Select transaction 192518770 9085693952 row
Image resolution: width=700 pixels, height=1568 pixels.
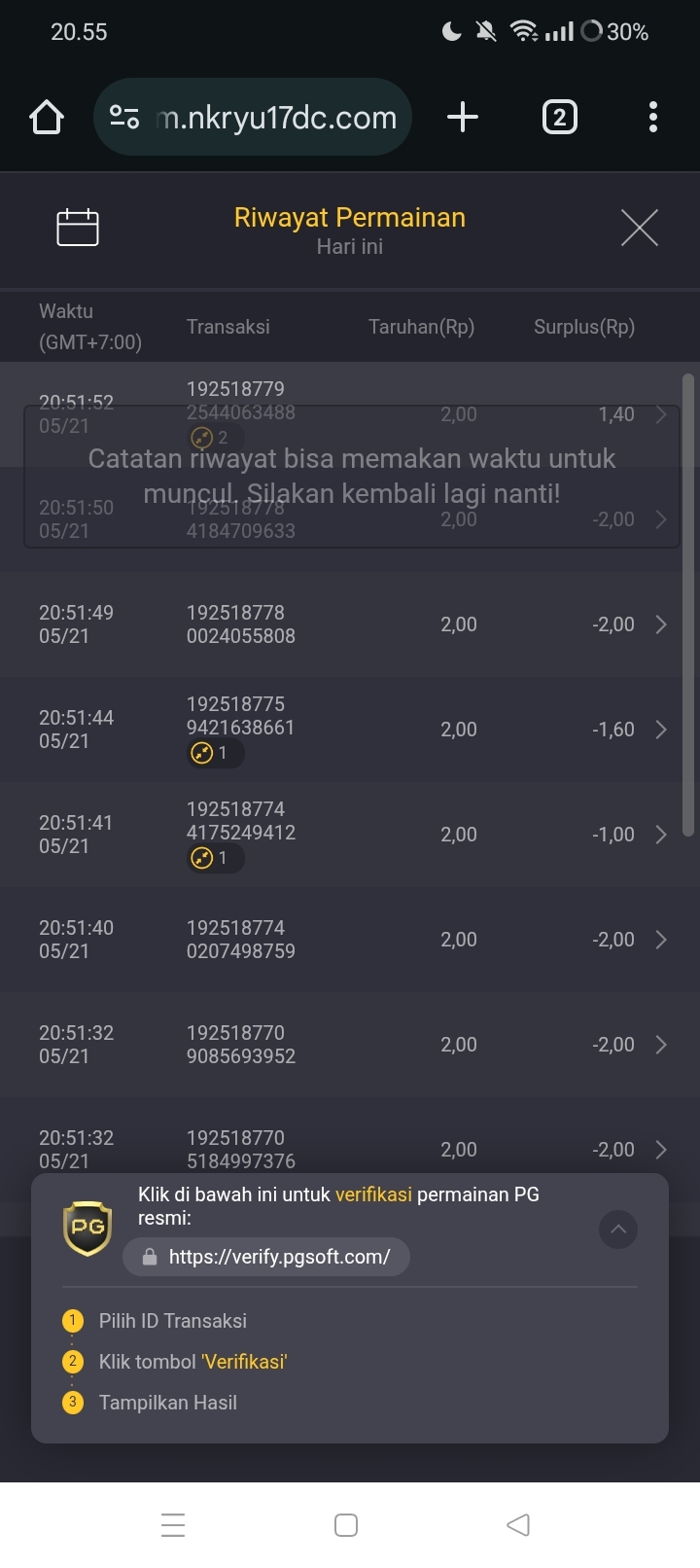tap(350, 1045)
